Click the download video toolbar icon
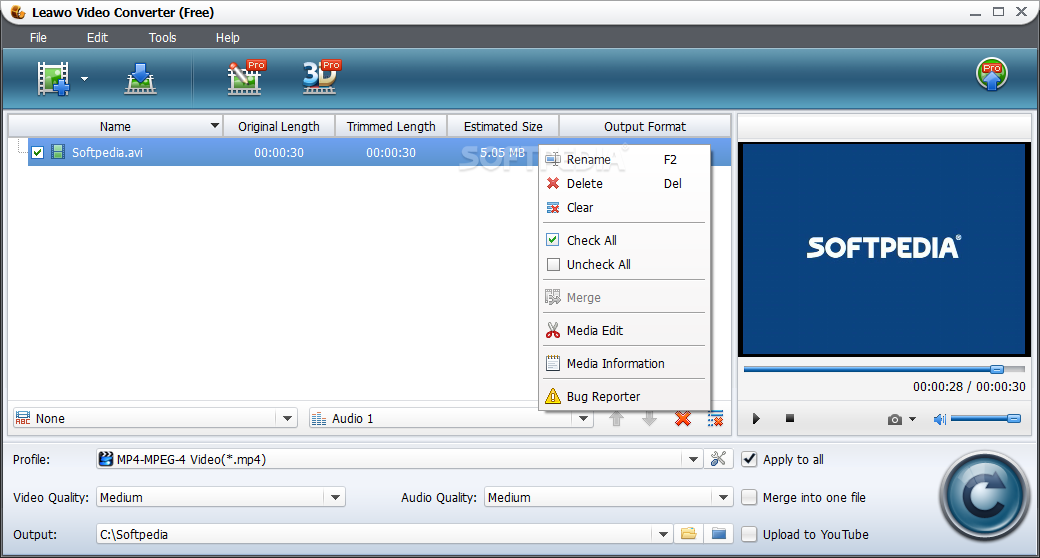This screenshot has height=558, width=1040. coord(141,79)
